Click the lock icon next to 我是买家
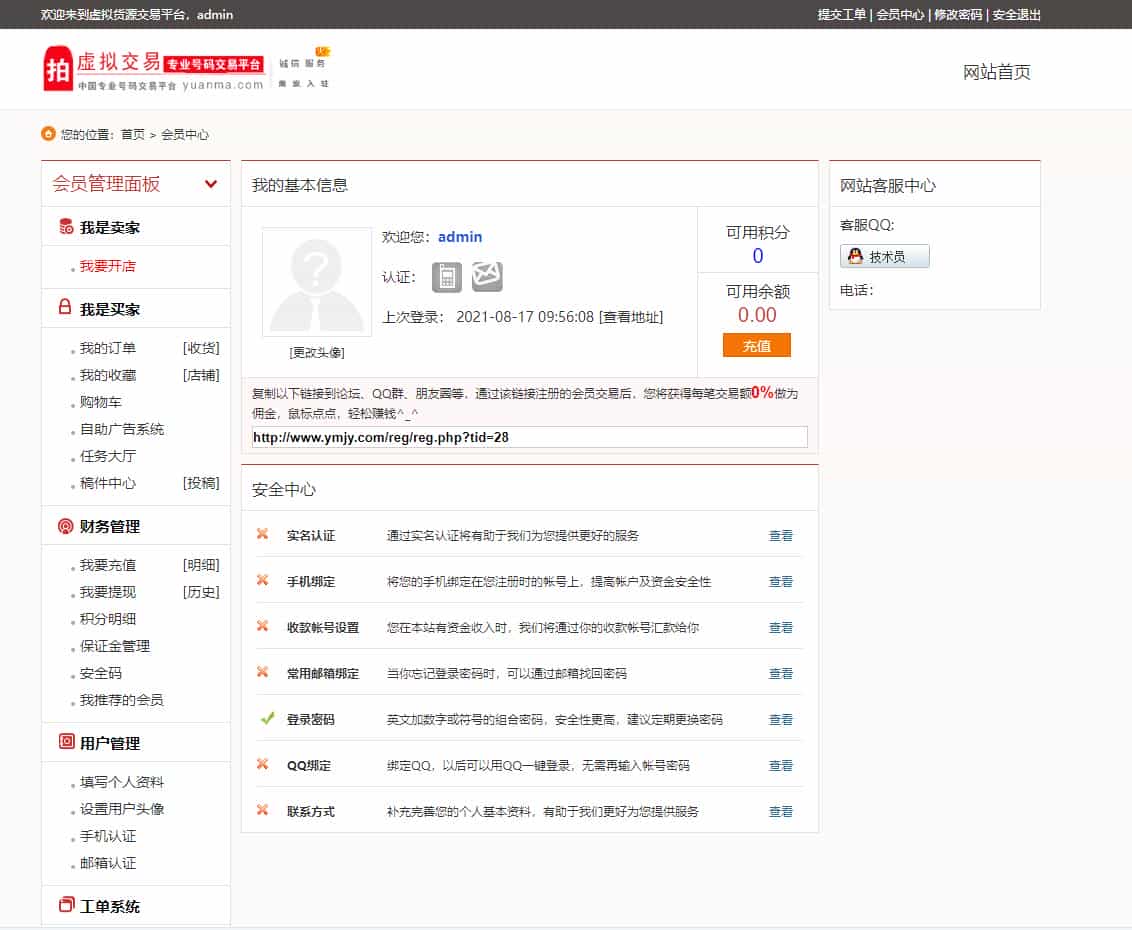 [x=65, y=307]
